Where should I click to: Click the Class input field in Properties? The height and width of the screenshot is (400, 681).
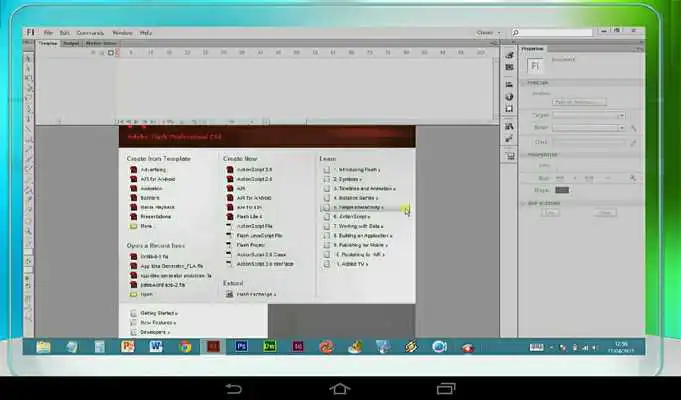coord(589,142)
